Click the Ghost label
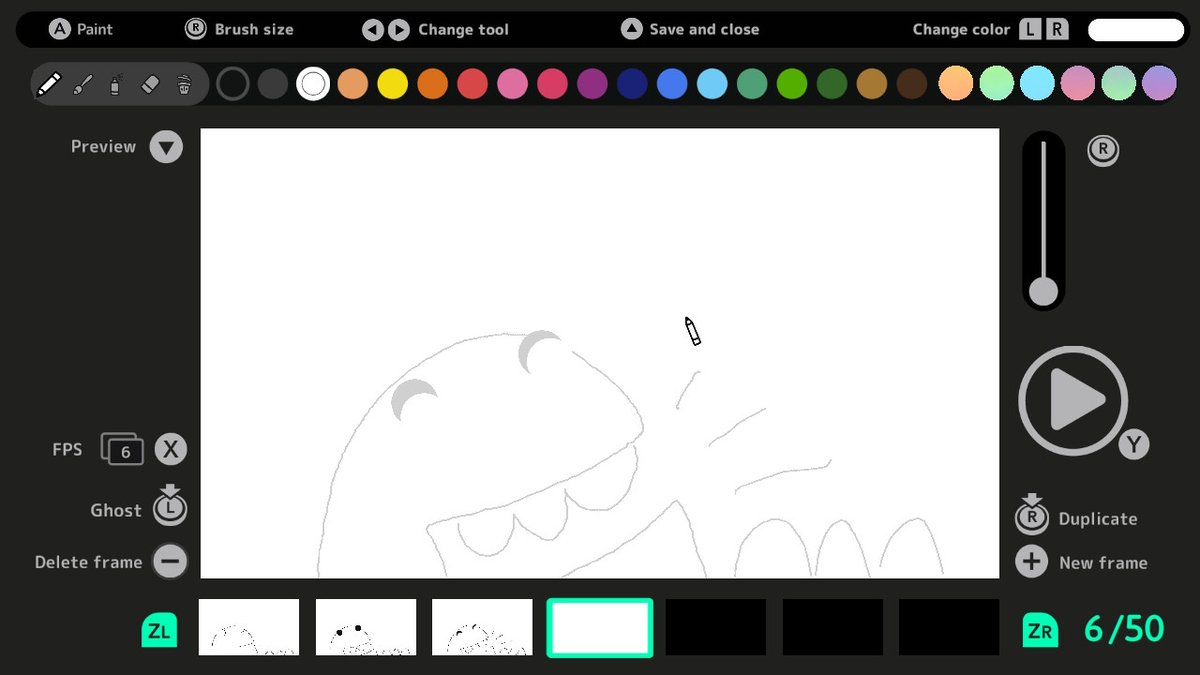The image size is (1200, 675). [116, 510]
